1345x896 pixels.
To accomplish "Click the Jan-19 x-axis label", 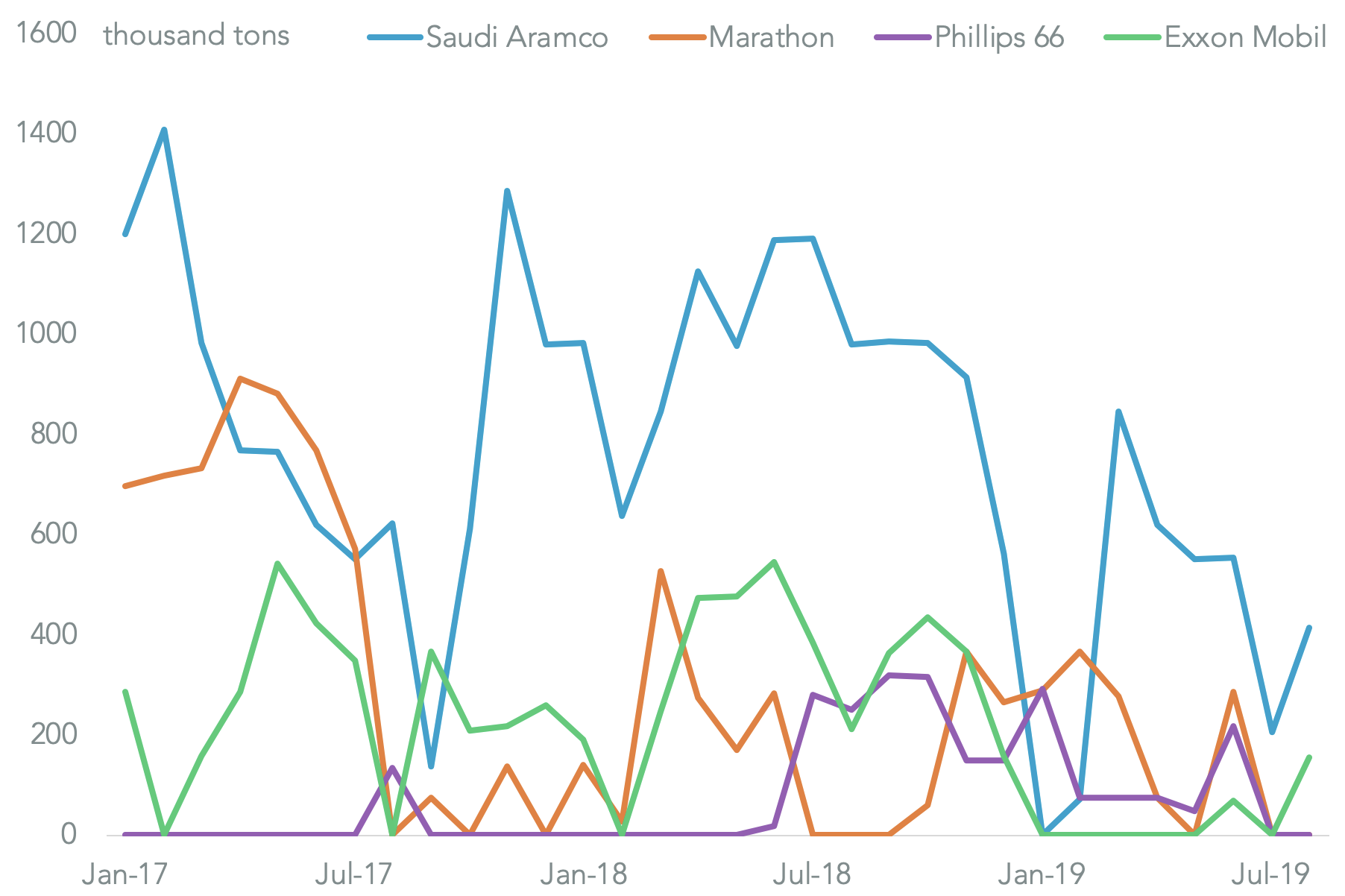I will click(x=1041, y=874).
